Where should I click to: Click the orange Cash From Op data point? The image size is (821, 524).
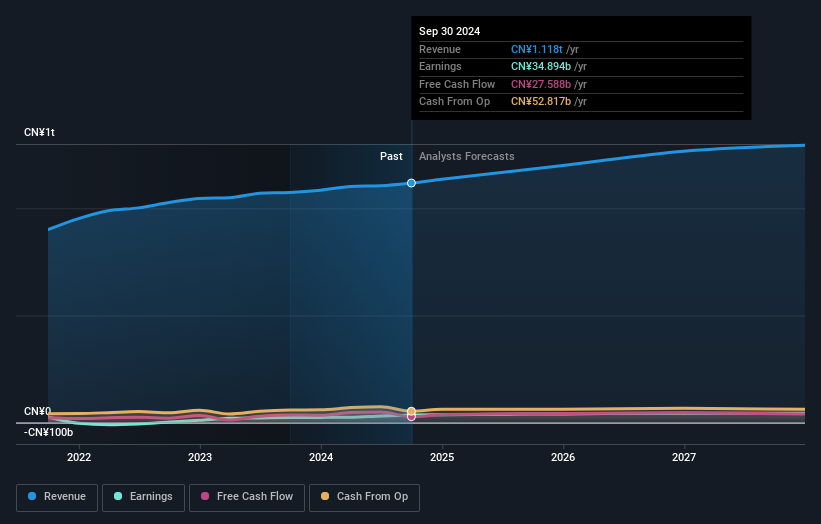tap(412, 411)
